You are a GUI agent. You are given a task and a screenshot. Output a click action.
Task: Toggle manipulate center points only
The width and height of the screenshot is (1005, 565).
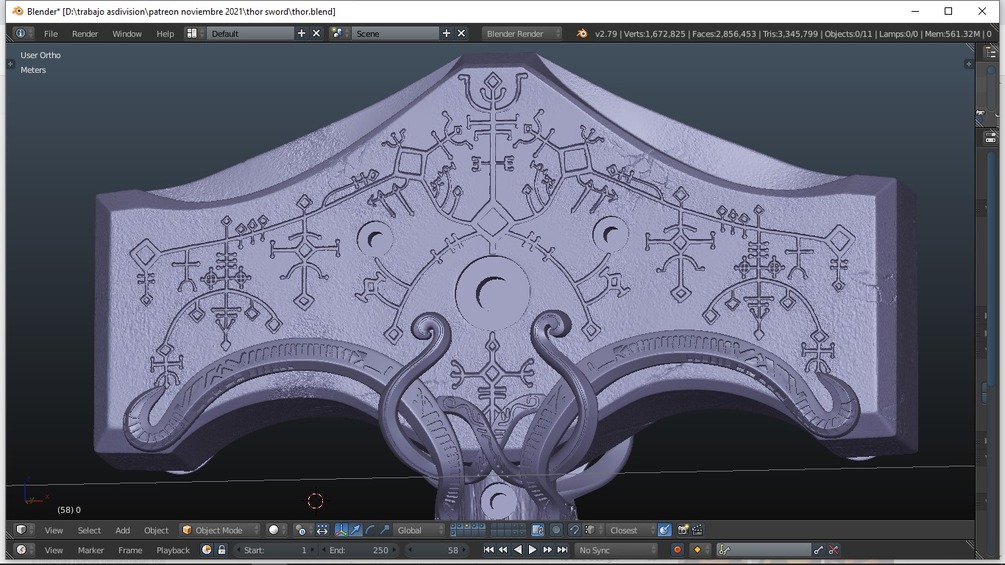pos(322,530)
